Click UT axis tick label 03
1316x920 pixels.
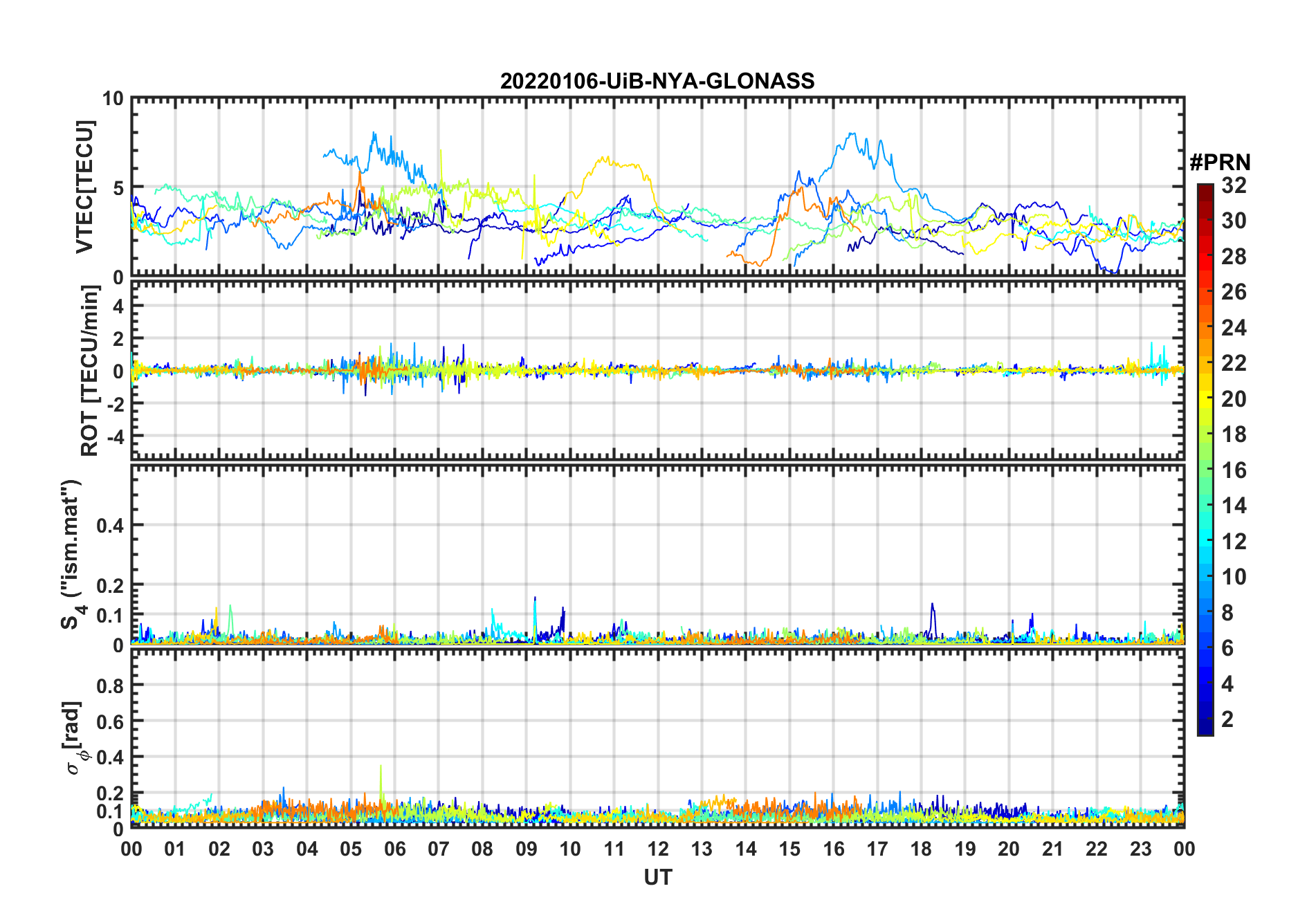(x=263, y=849)
